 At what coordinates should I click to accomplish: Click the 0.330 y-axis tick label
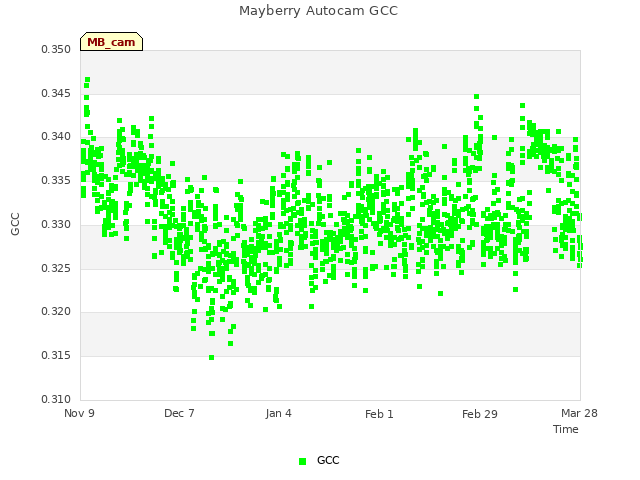pos(56,224)
